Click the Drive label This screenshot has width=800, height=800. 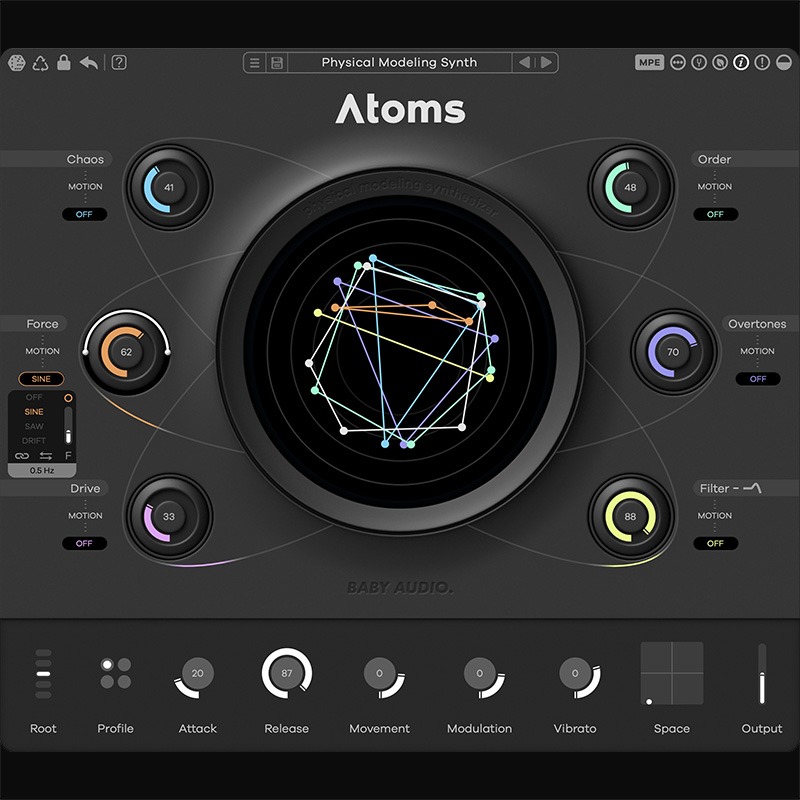click(x=85, y=488)
